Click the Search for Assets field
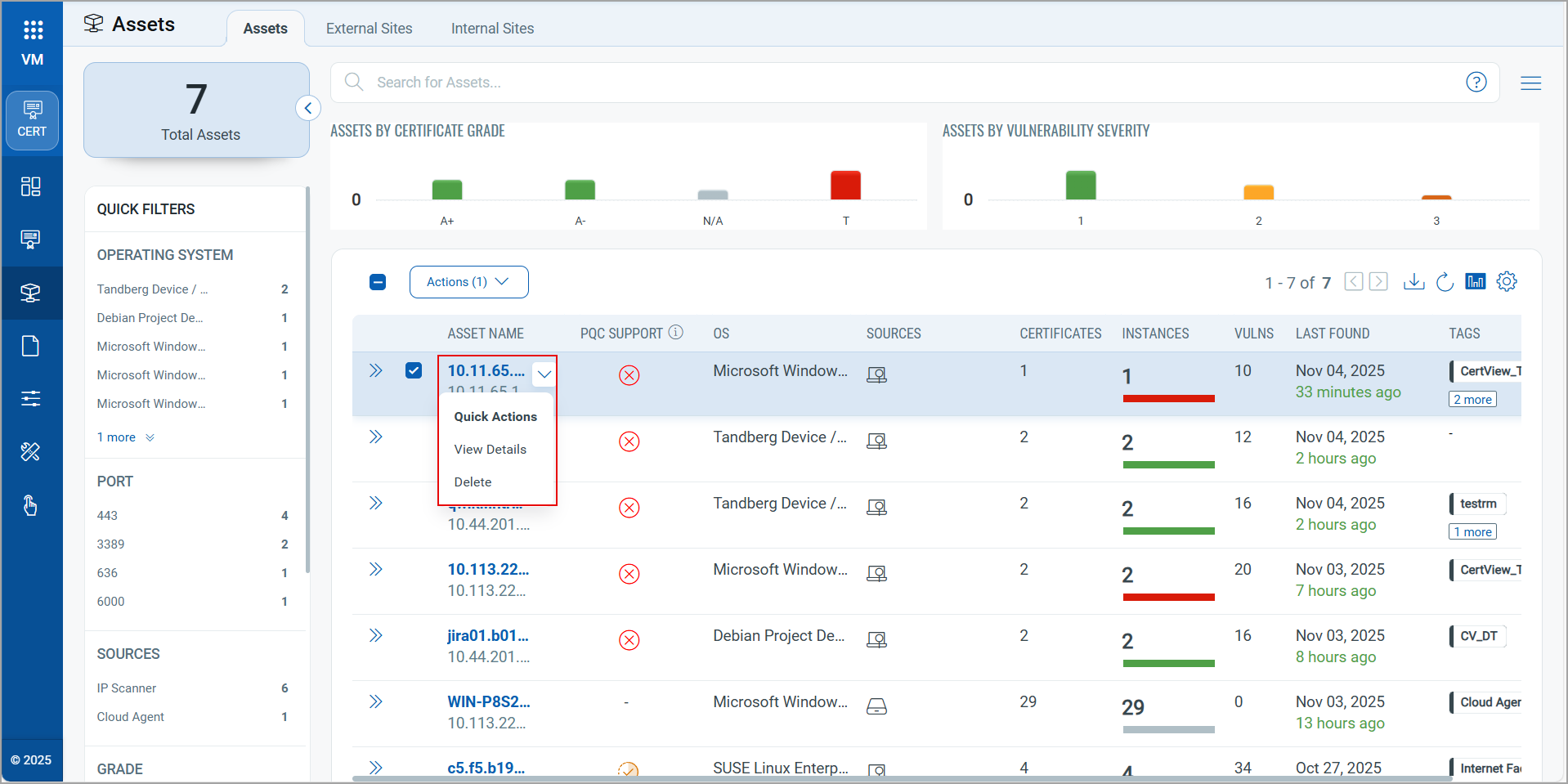 (899, 83)
